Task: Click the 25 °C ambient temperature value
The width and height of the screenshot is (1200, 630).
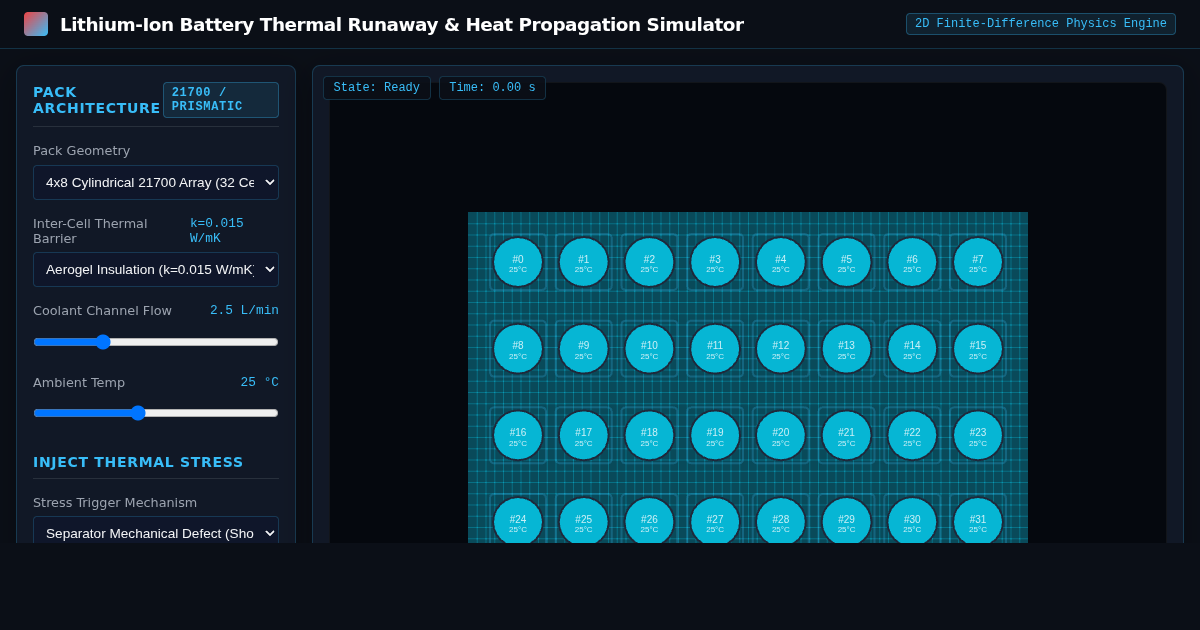Action: [259, 382]
